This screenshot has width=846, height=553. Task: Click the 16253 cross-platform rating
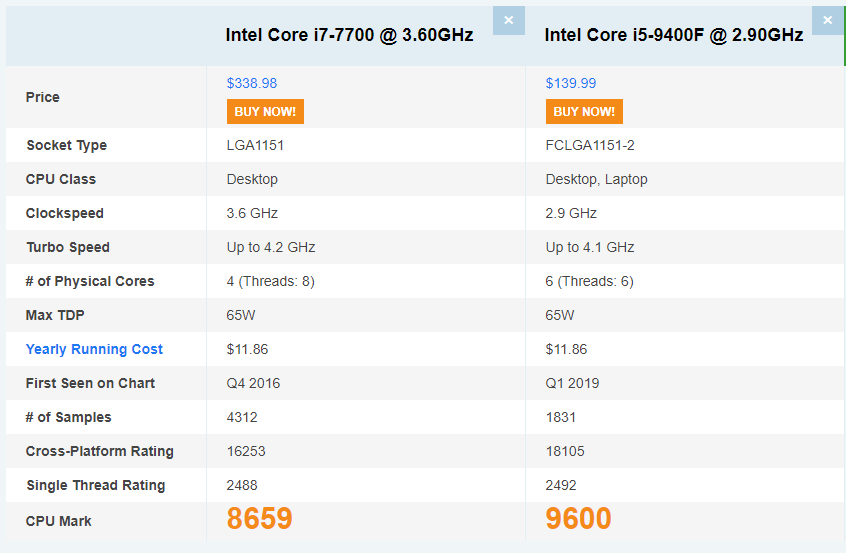pyautogui.click(x=246, y=451)
